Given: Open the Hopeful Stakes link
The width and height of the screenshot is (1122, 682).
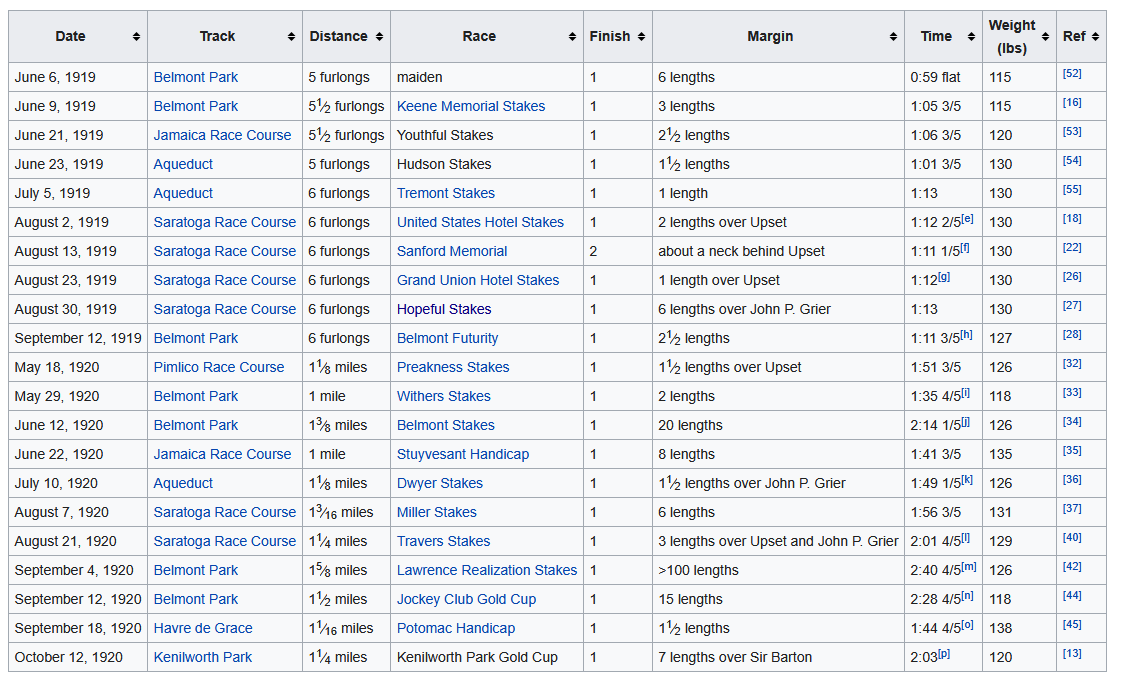Looking at the screenshot, I should pos(444,309).
